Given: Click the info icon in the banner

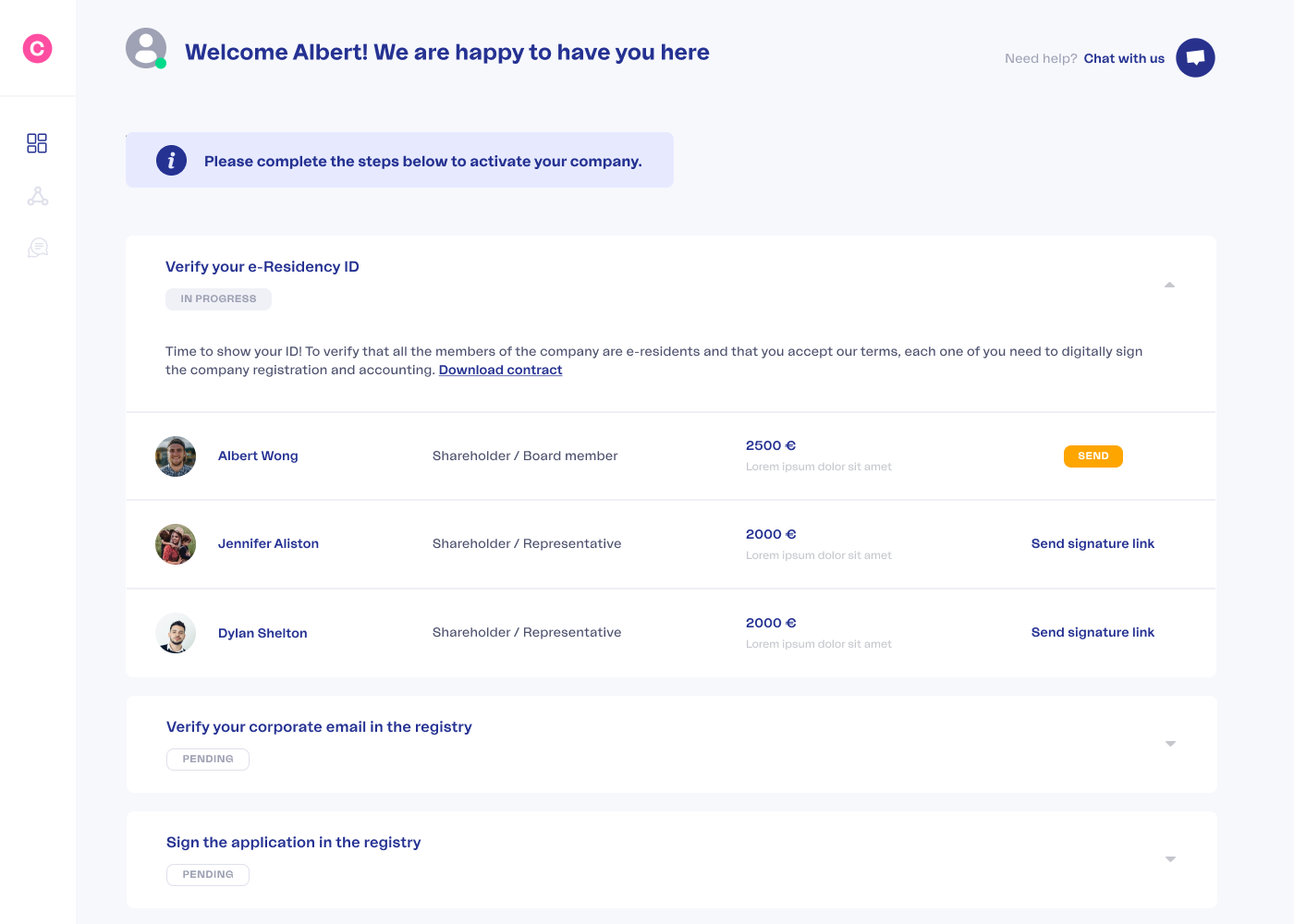Looking at the screenshot, I should [171, 161].
